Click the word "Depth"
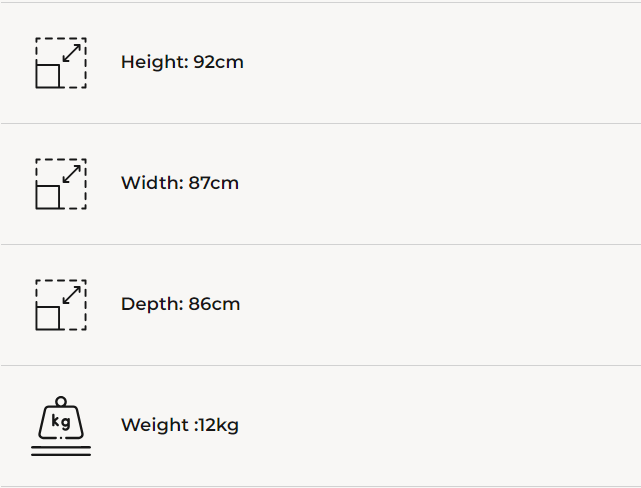The width and height of the screenshot is (641, 488). coord(150,304)
